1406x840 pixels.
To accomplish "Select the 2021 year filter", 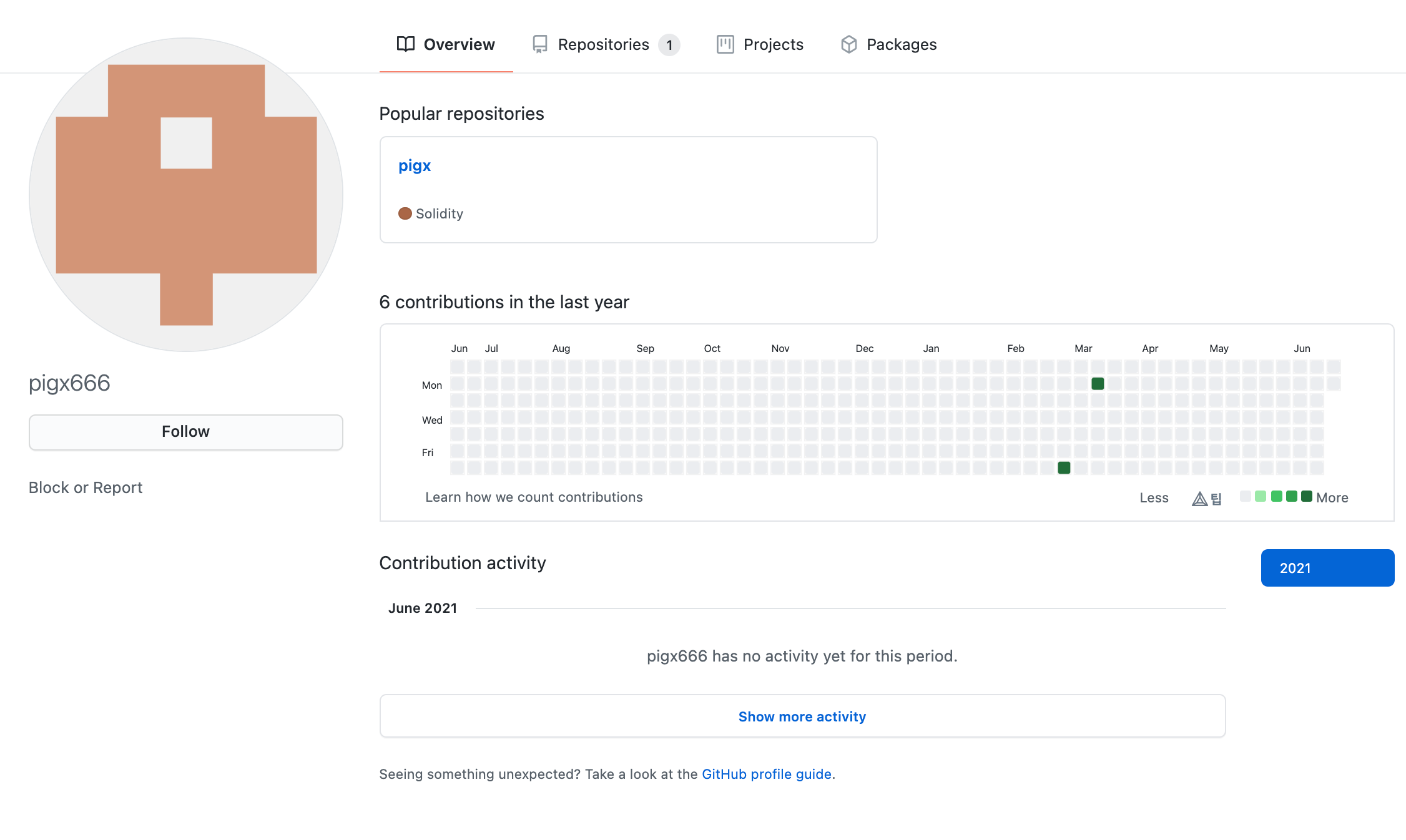I will (1327, 568).
